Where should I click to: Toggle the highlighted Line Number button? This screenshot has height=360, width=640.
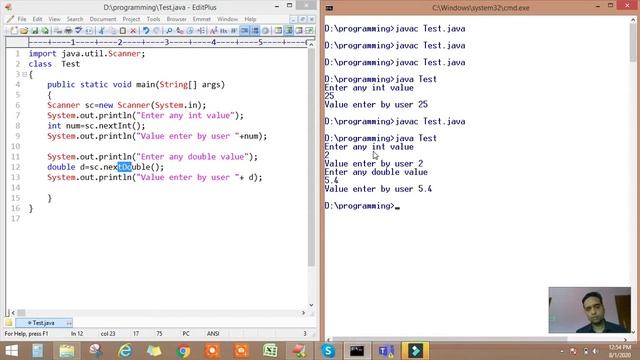(255, 31)
